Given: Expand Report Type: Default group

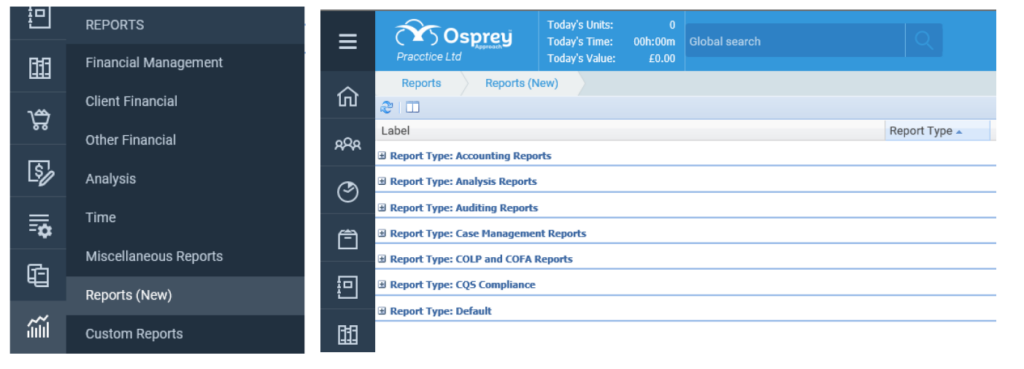Looking at the screenshot, I should tap(382, 311).
